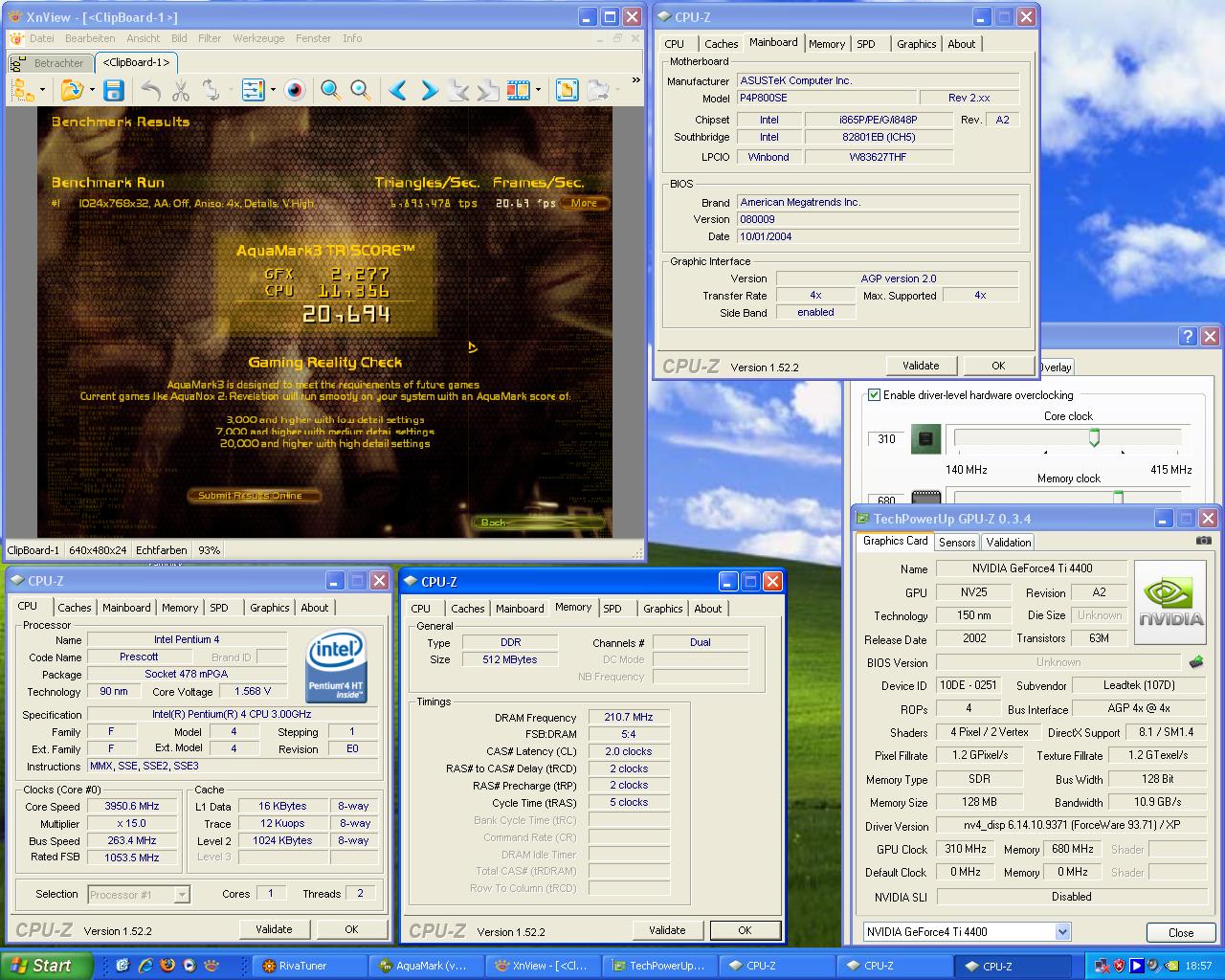Click Validate in CPU-Z Memory window
Image resolution: width=1225 pixels, height=980 pixels.
click(x=667, y=930)
